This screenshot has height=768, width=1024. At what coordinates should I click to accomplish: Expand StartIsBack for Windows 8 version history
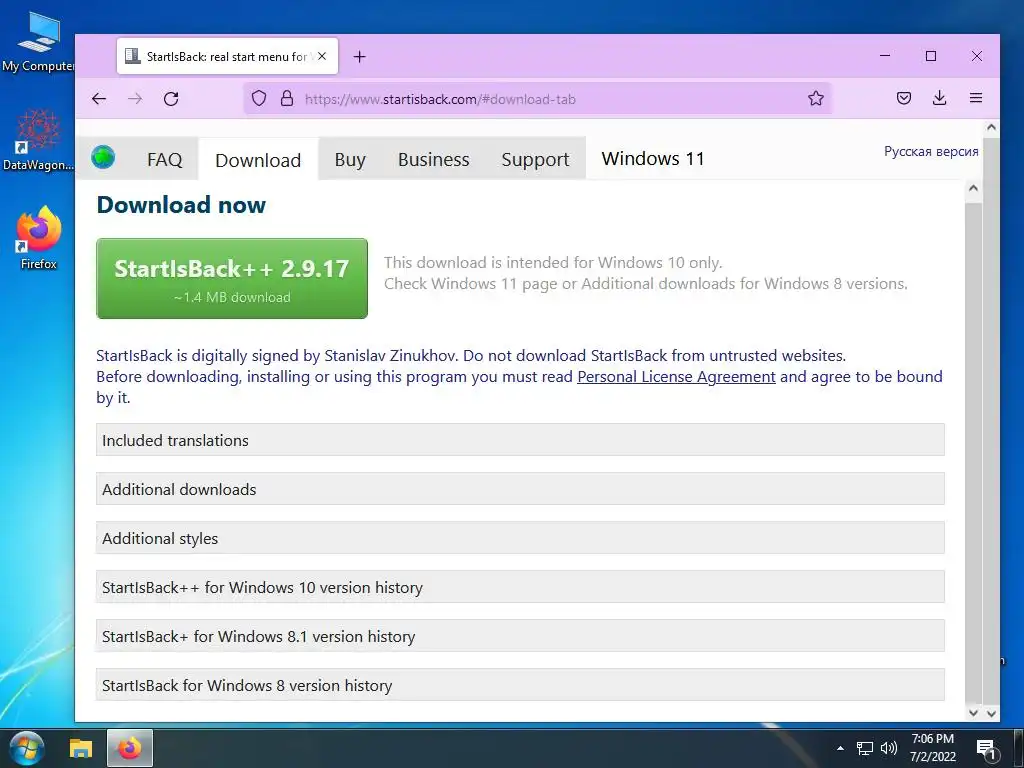pos(520,685)
